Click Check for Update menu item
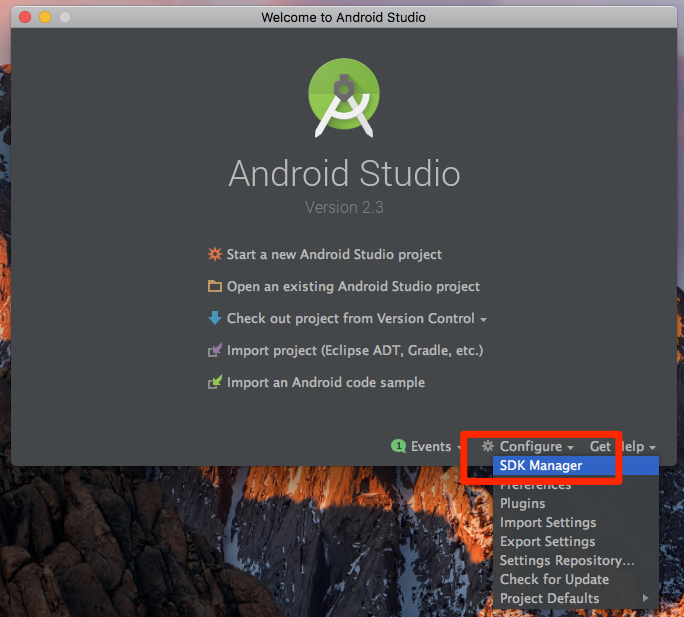The width and height of the screenshot is (684, 617). pos(554,579)
